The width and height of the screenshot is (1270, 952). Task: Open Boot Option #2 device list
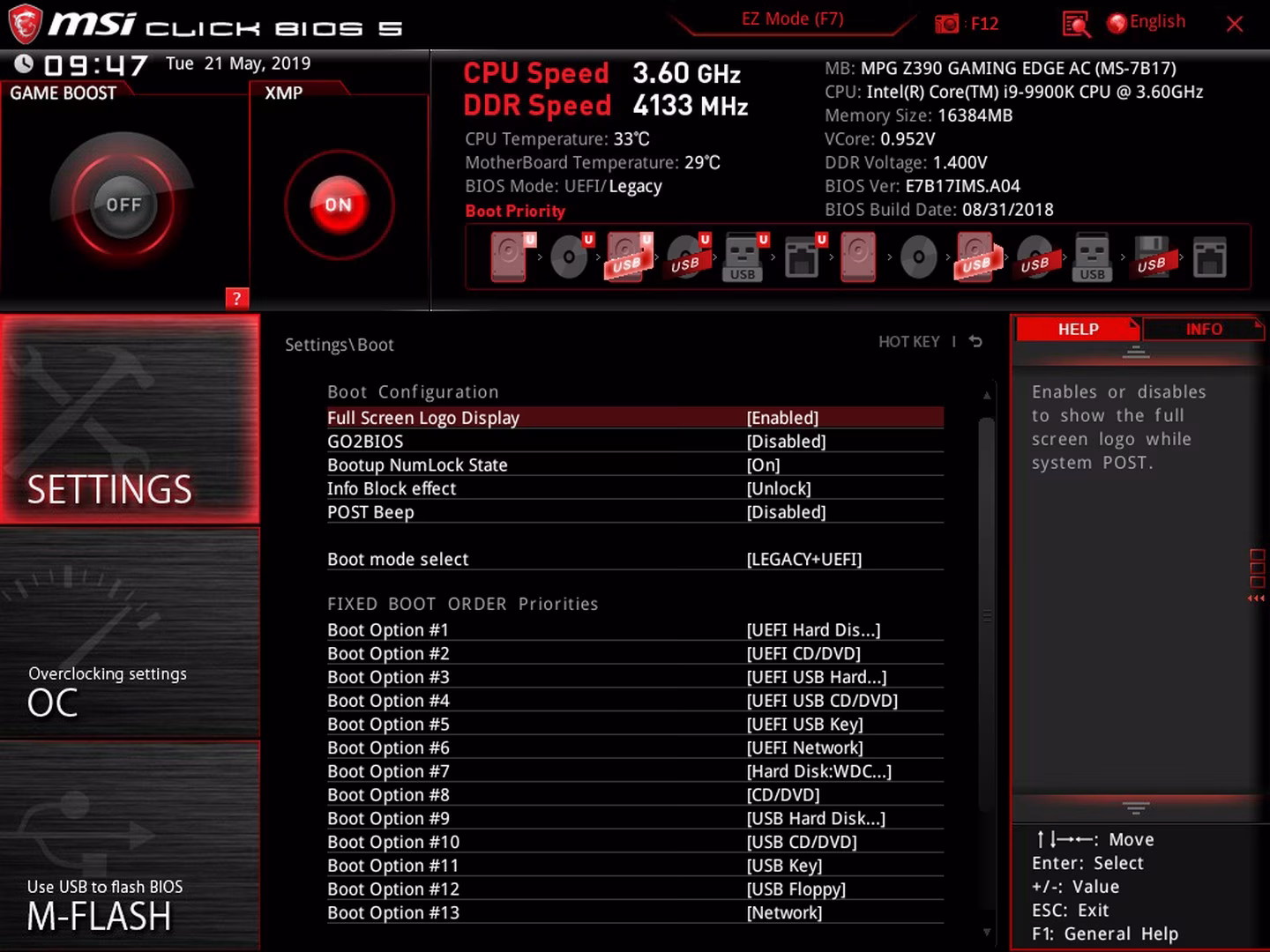[635, 653]
